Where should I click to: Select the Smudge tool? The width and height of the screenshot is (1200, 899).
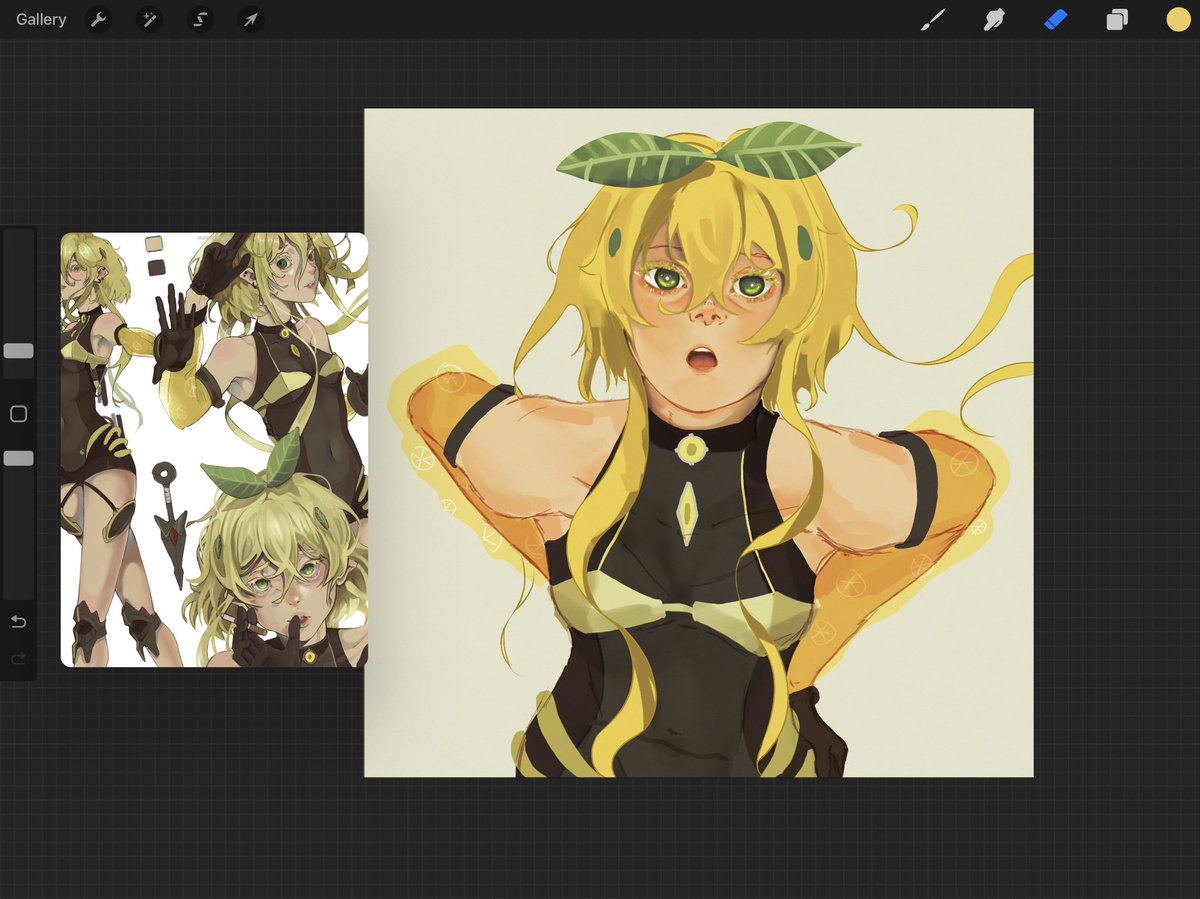tap(994, 19)
